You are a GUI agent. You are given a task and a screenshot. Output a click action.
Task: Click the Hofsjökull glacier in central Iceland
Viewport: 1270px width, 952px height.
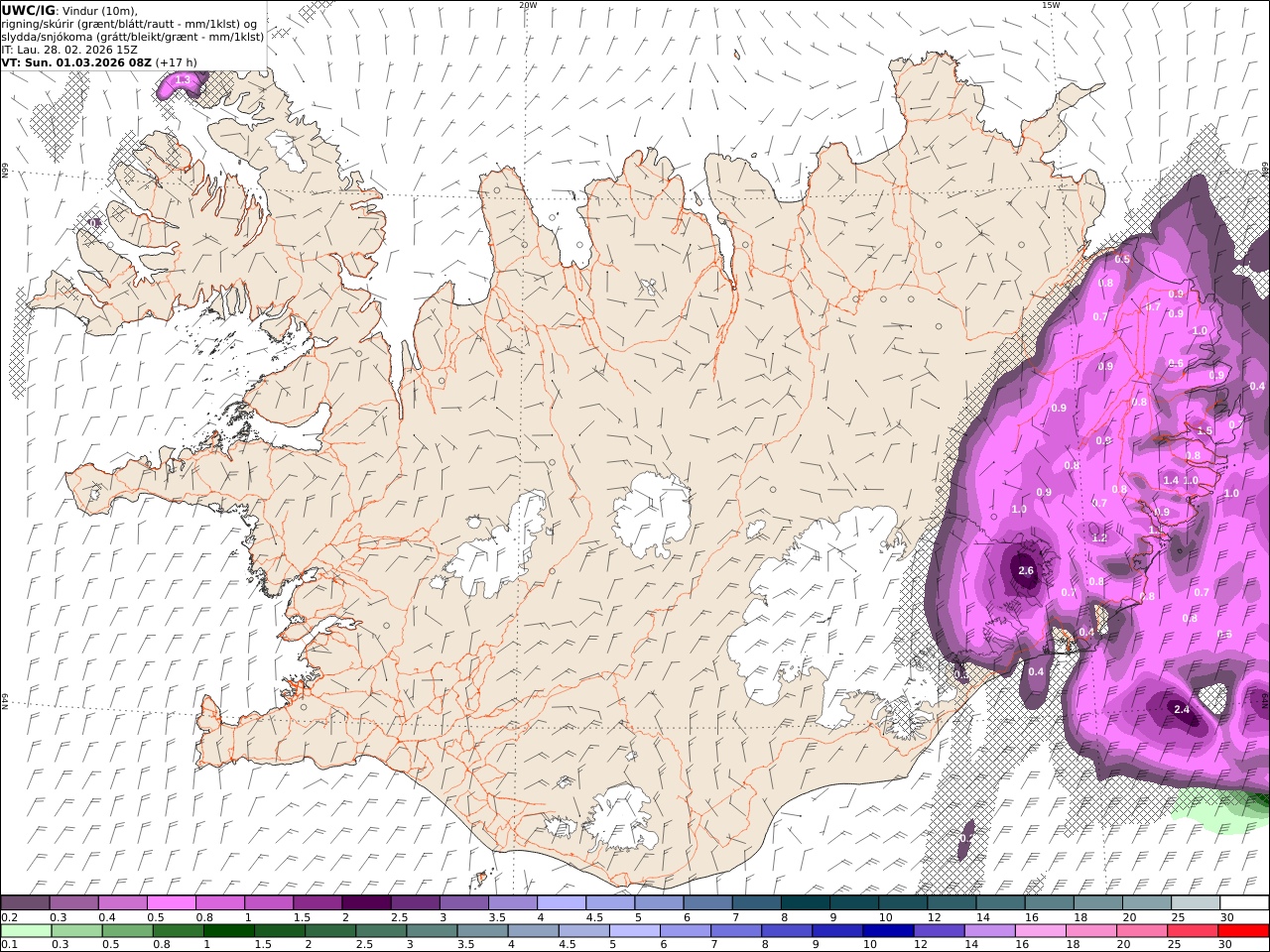pyautogui.click(x=652, y=516)
